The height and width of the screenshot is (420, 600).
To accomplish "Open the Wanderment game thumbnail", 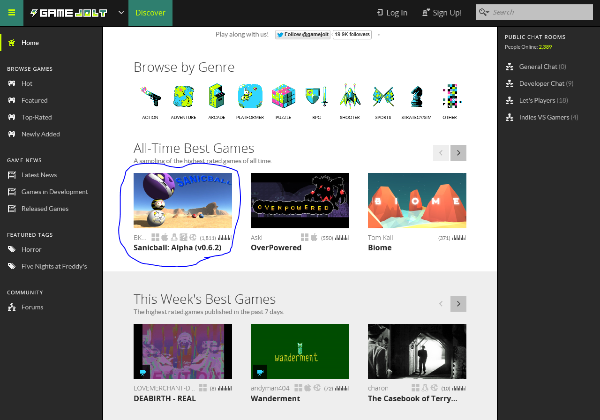I will tap(300, 352).
